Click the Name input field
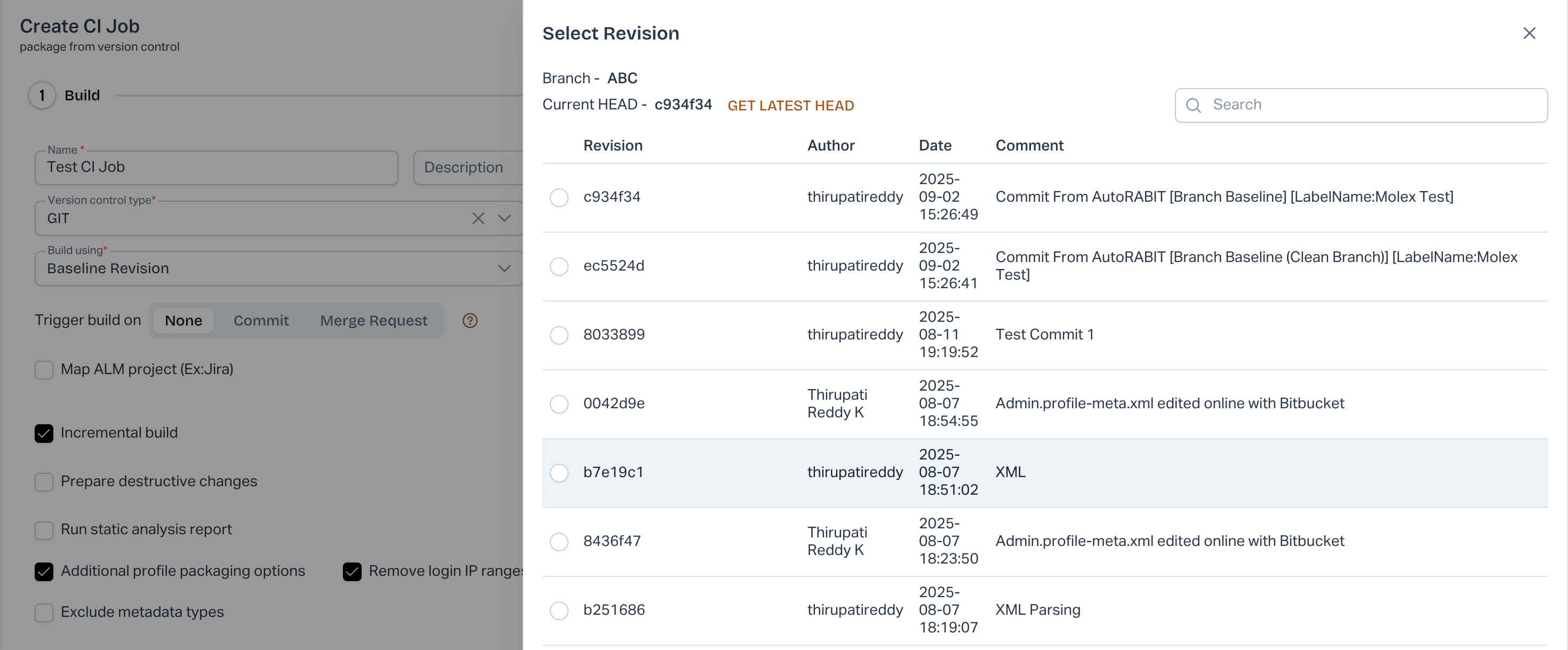This screenshot has height=650, width=1568. (216, 168)
